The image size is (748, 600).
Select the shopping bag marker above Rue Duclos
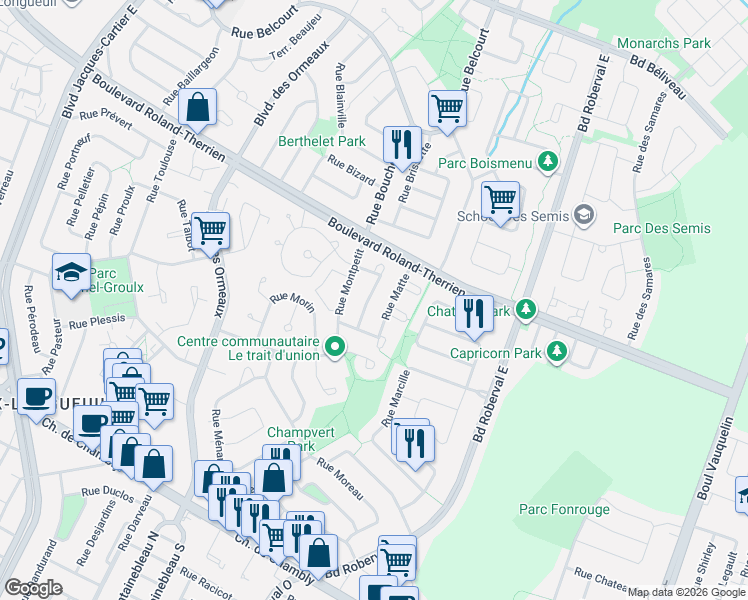[x=154, y=465]
